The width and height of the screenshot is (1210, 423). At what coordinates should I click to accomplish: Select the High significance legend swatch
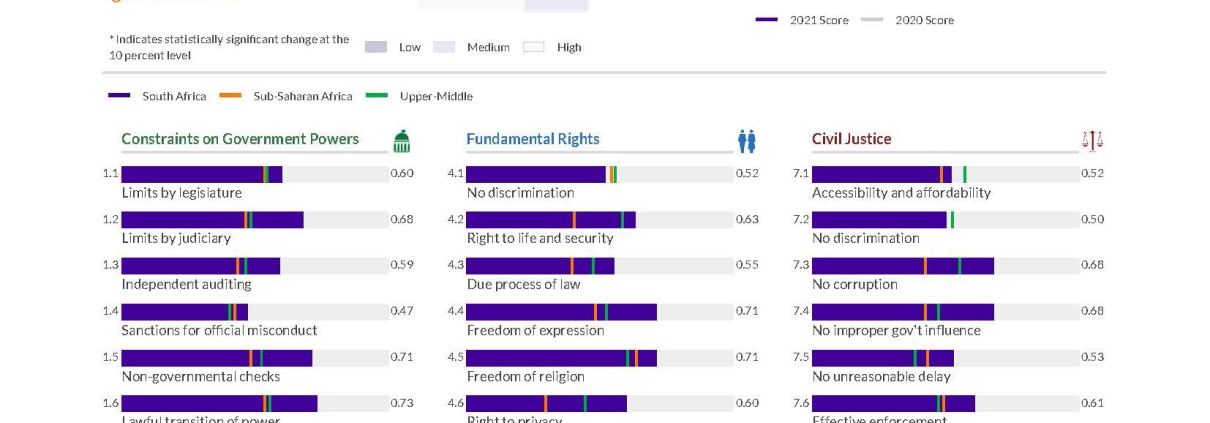tap(533, 47)
